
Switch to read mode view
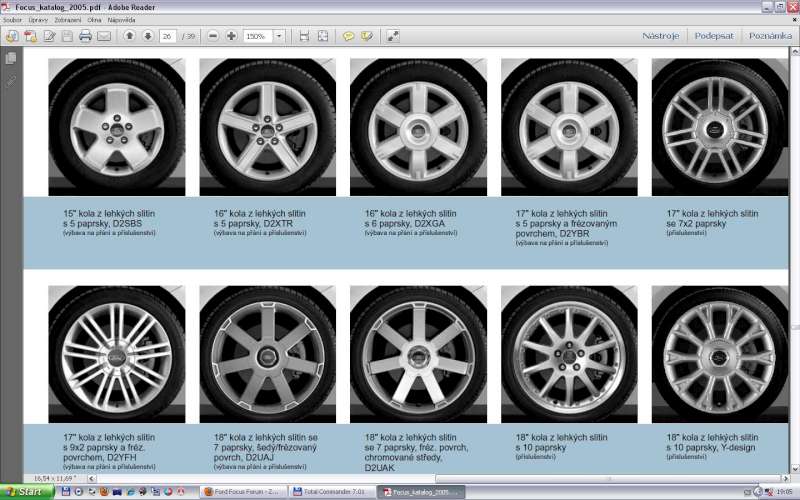393,36
